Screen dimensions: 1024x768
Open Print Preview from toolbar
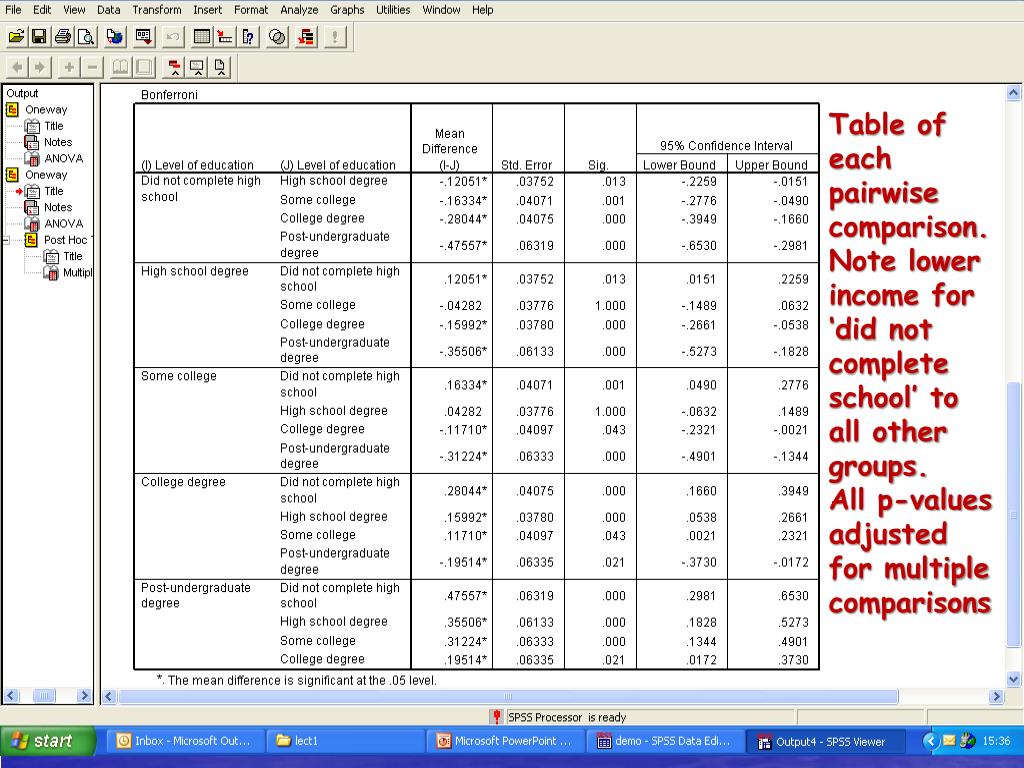click(86, 37)
